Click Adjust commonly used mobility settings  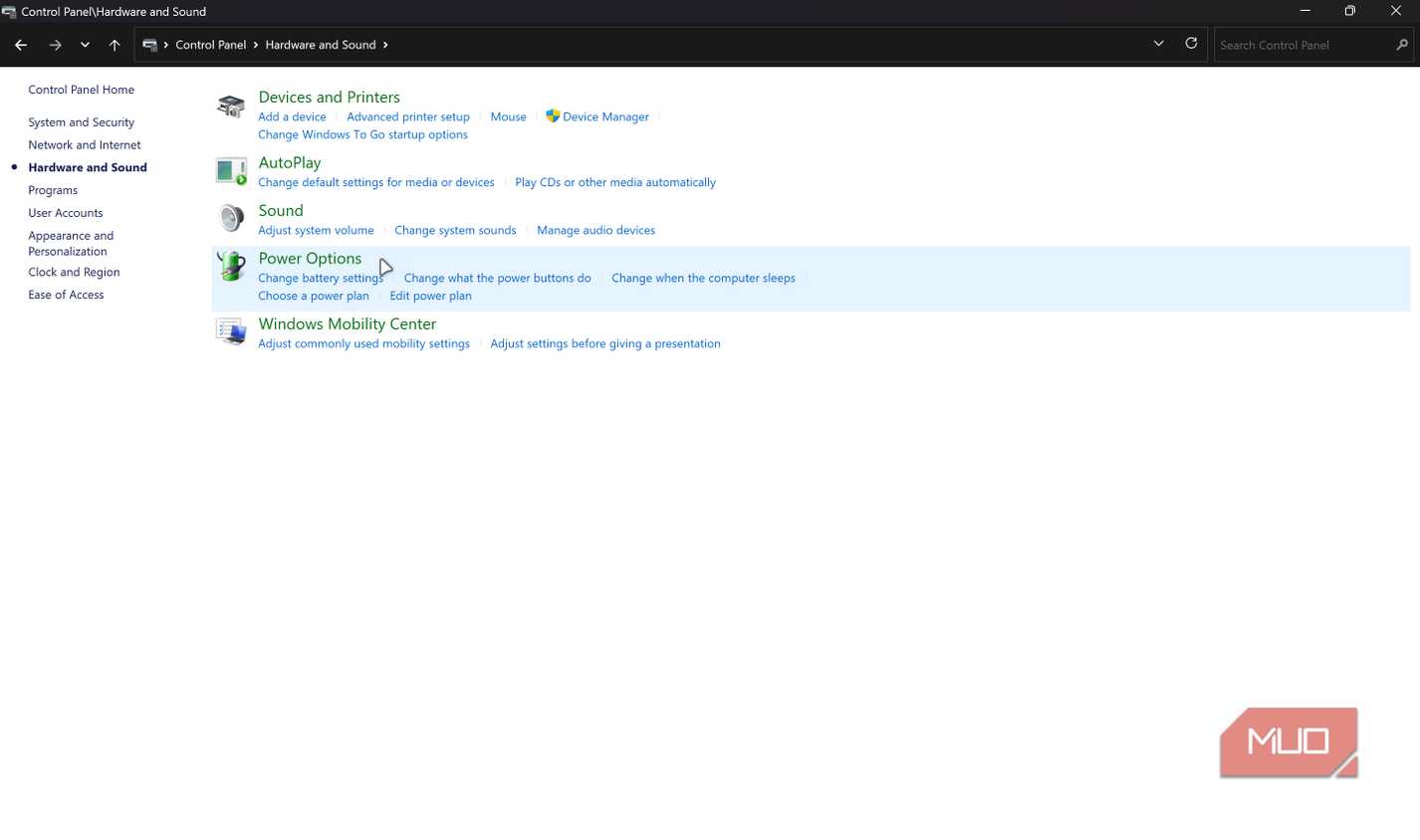tap(363, 343)
